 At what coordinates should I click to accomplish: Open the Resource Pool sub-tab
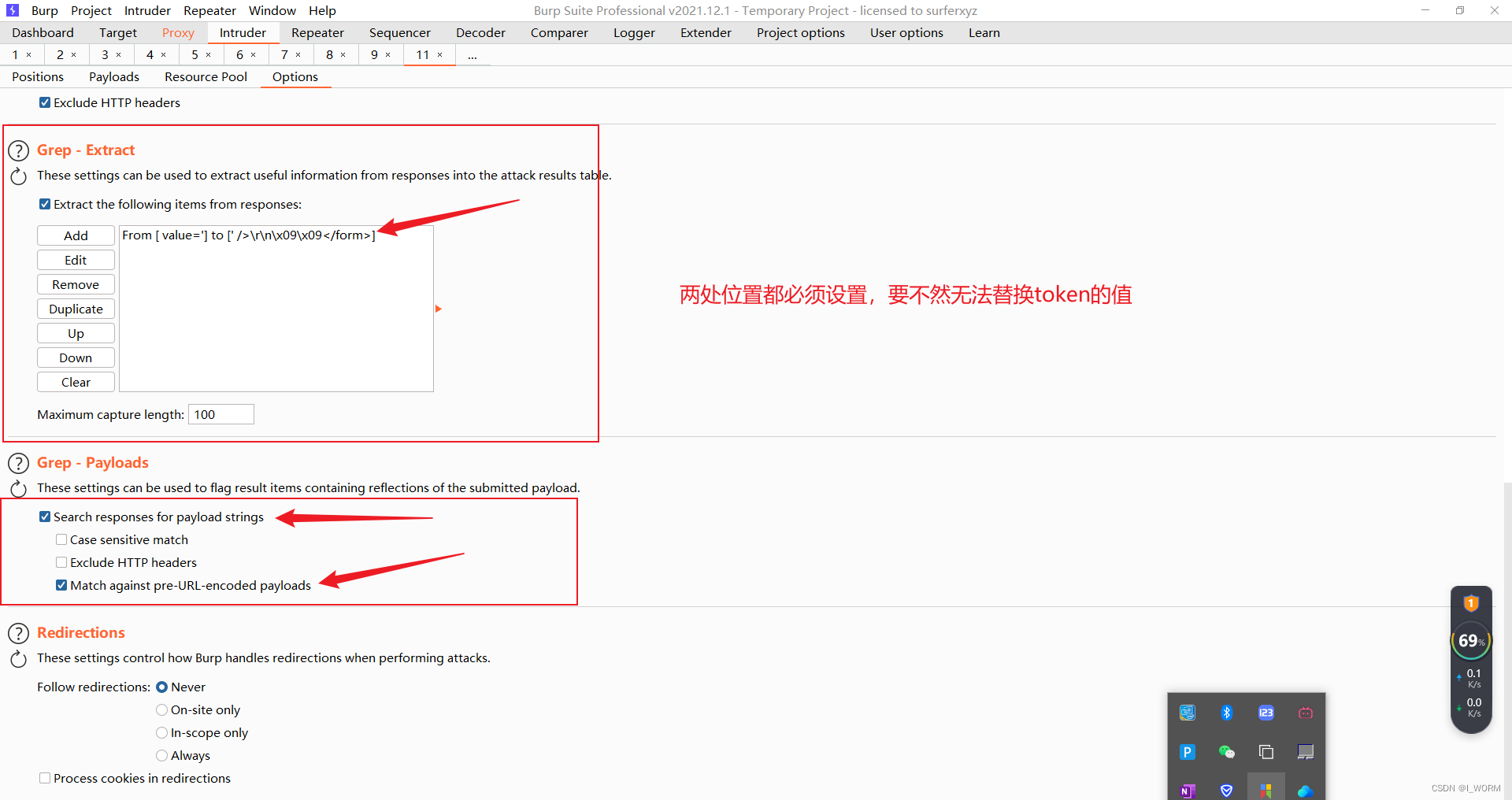[206, 76]
